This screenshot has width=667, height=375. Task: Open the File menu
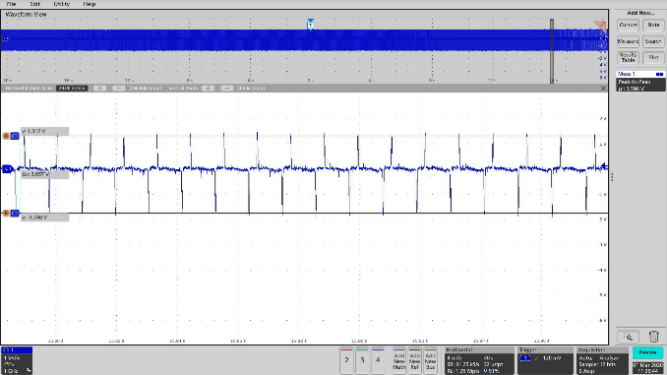click(11, 4)
